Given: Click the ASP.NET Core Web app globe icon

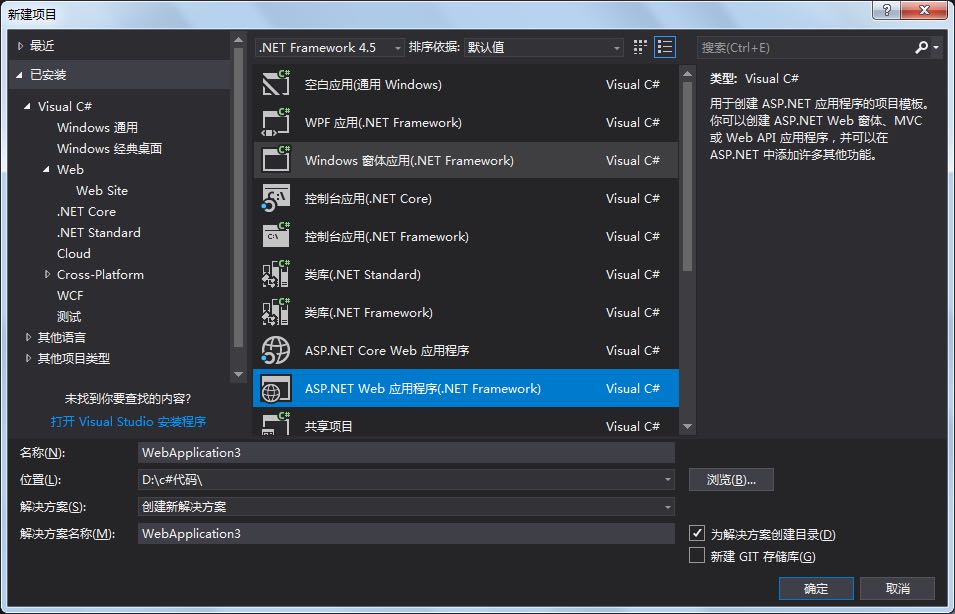Looking at the screenshot, I should point(276,350).
